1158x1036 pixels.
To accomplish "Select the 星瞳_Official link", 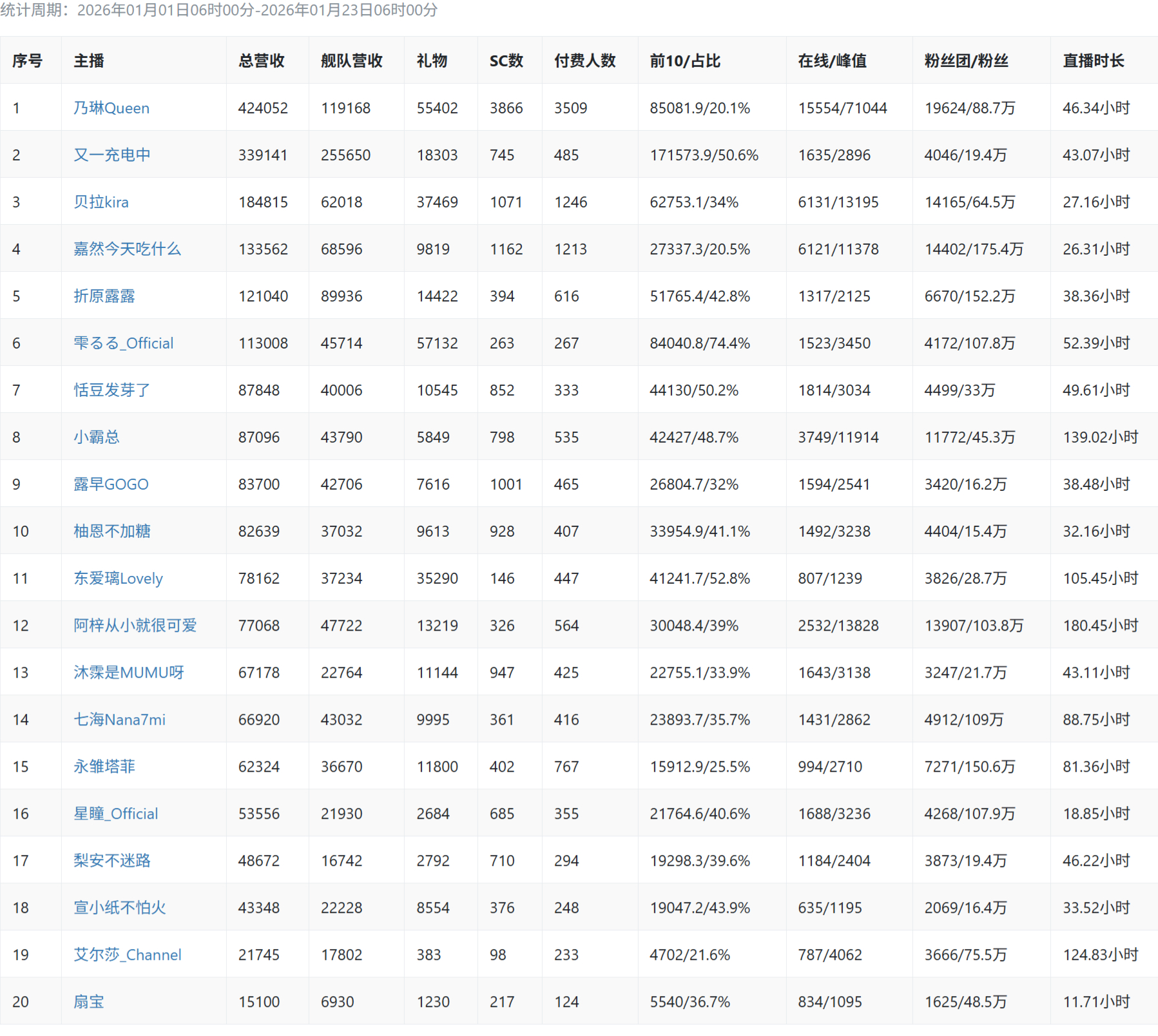I will [115, 814].
